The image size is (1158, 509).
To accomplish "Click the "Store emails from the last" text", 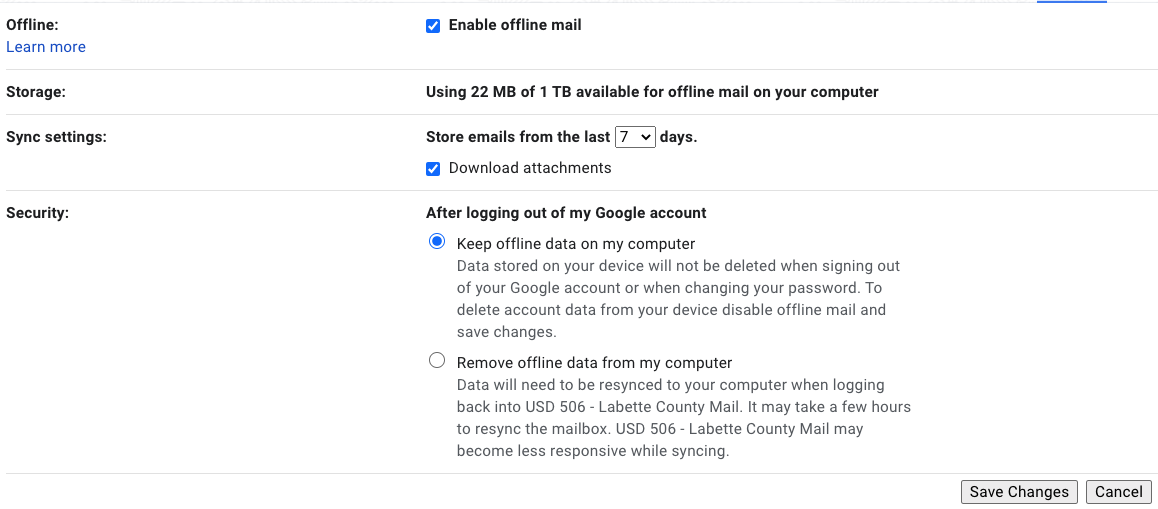I will pos(518,137).
